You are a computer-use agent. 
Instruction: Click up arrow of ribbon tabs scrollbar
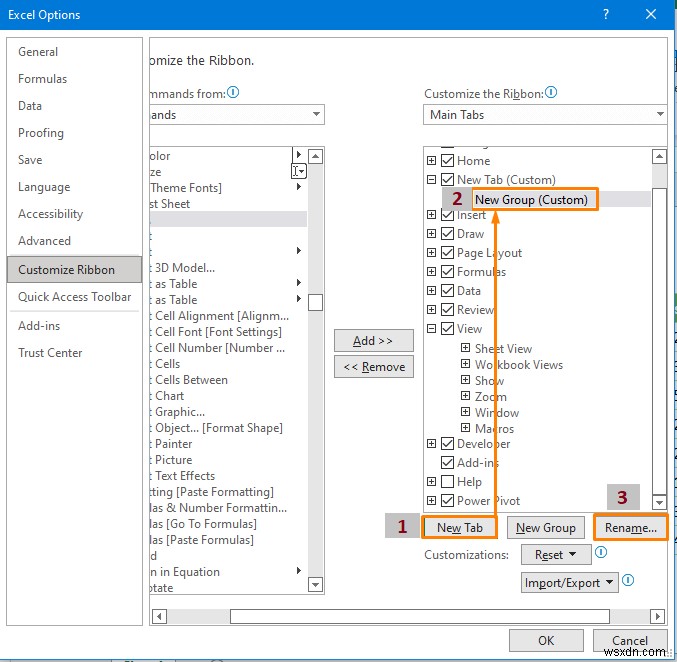(x=659, y=156)
